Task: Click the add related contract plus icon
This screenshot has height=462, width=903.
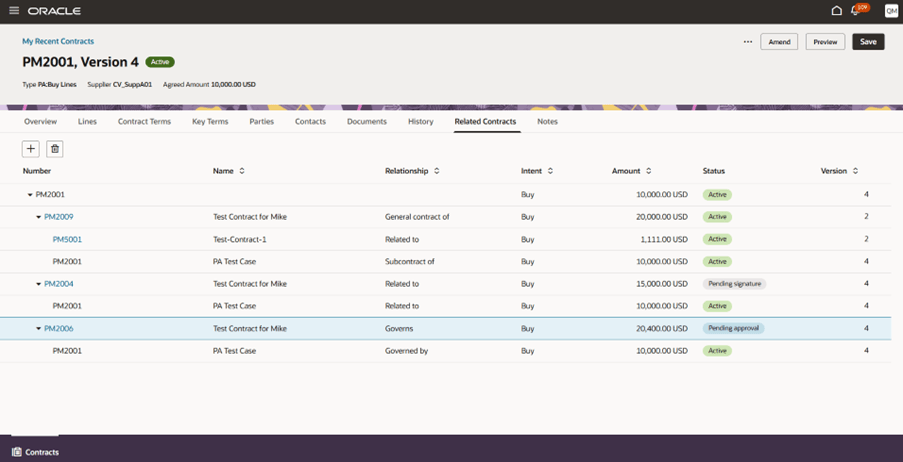Action: 31,149
